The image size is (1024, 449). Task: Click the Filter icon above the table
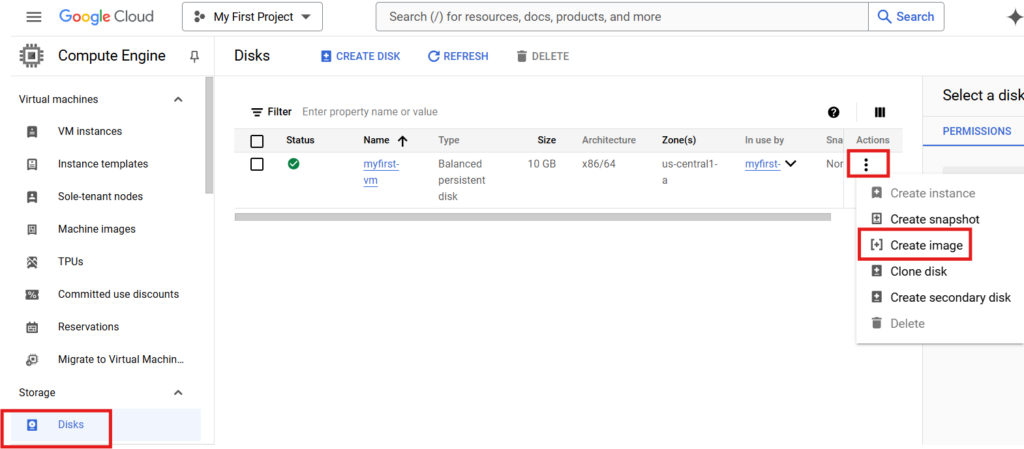click(x=258, y=112)
